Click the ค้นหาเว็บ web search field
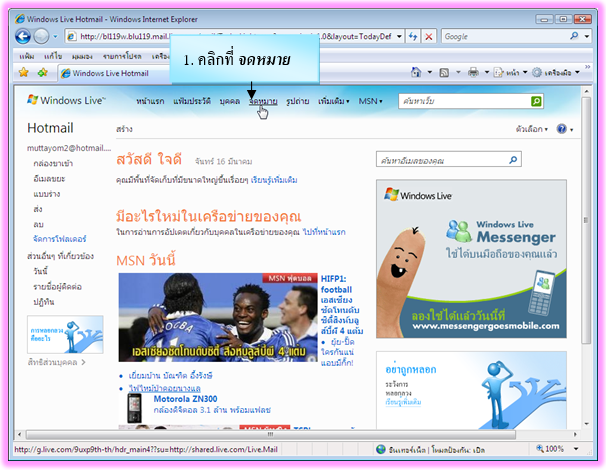 [465, 101]
